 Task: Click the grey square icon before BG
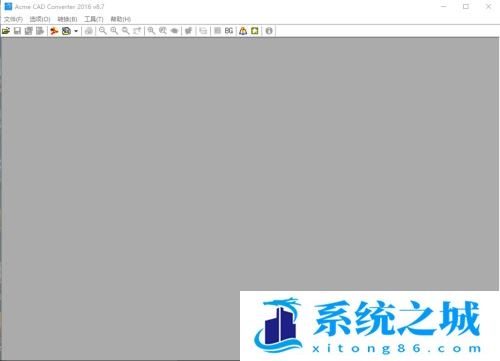217,31
